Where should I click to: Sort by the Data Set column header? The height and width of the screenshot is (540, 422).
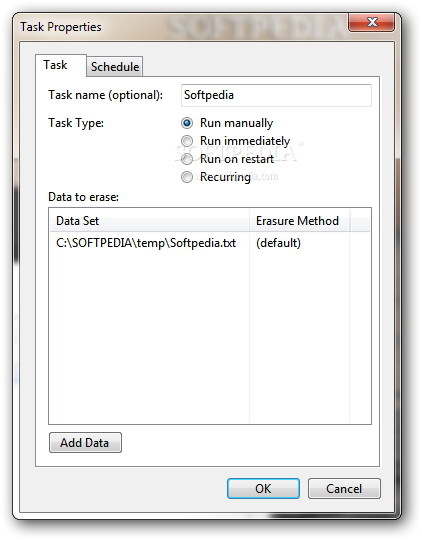click(x=149, y=220)
